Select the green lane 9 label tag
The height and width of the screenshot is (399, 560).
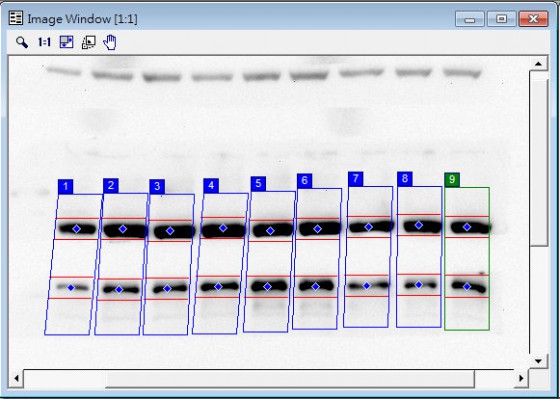(x=452, y=180)
